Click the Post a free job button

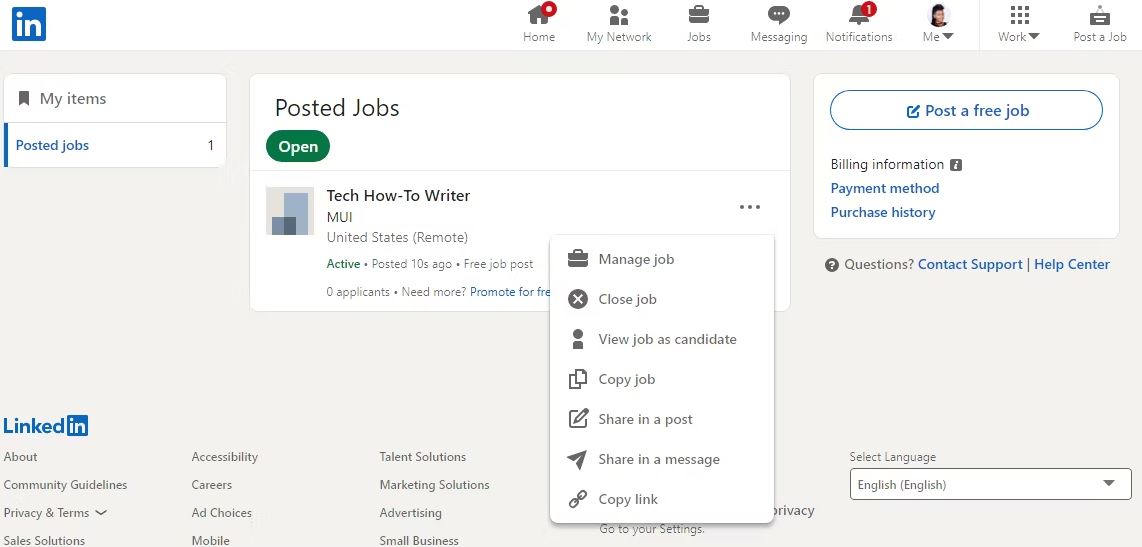pos(966,111)
